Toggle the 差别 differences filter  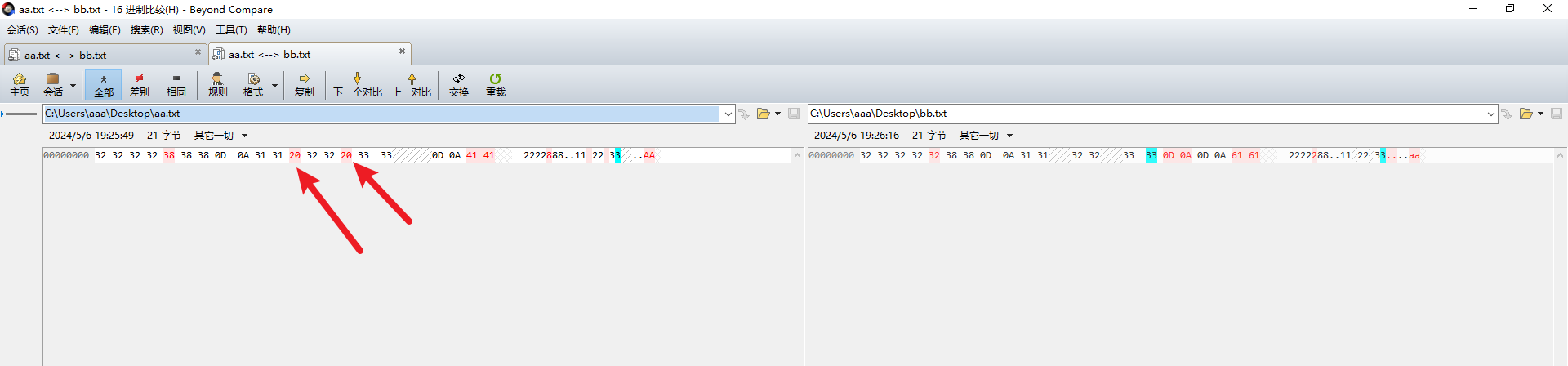click(x=140, y=85)
